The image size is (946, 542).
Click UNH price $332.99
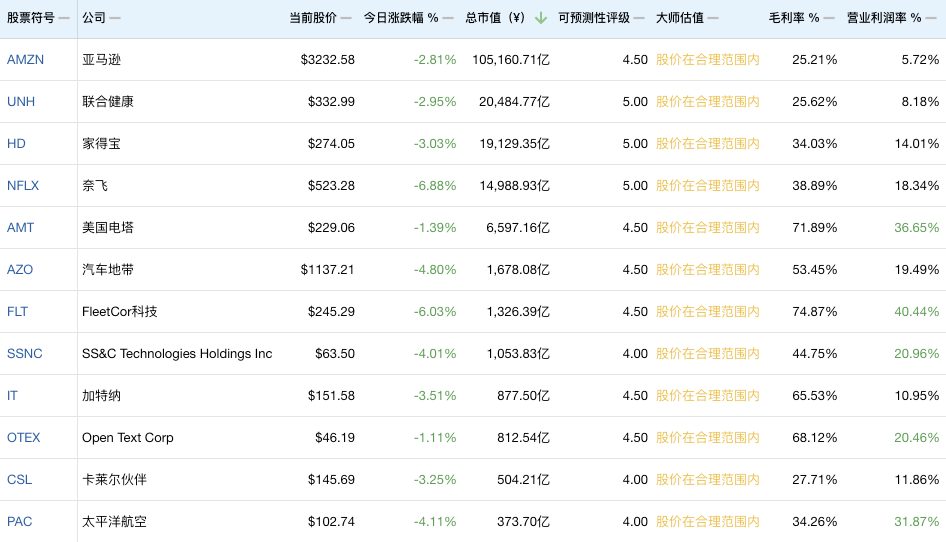point(331,101)
